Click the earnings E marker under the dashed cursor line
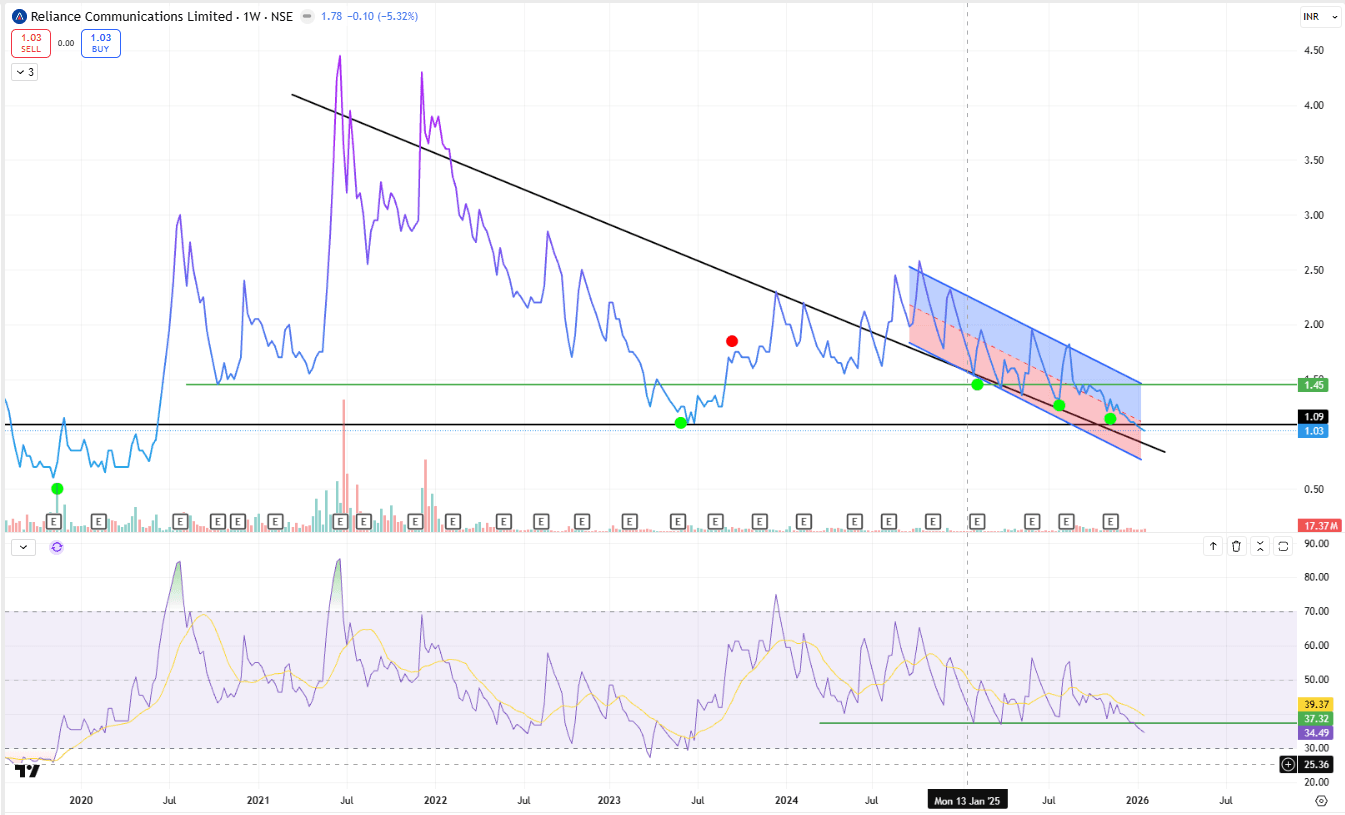The height and width of the screenshot is (815, 1345). point(977,521)
